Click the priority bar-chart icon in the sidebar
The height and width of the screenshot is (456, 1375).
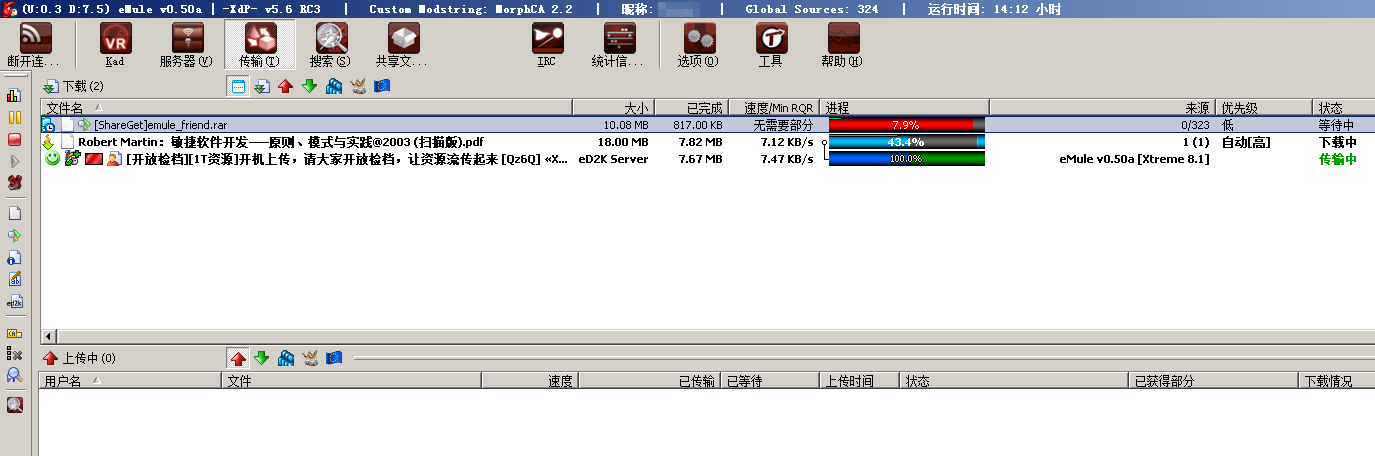14,96
